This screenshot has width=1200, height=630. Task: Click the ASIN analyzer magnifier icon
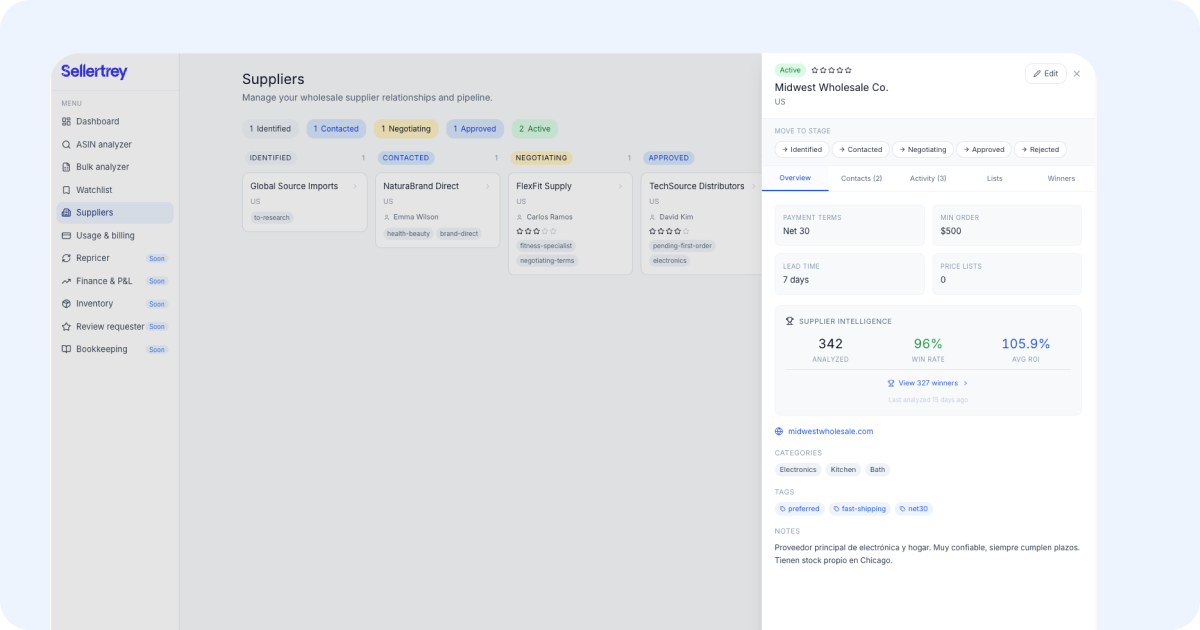click(66, 144)
